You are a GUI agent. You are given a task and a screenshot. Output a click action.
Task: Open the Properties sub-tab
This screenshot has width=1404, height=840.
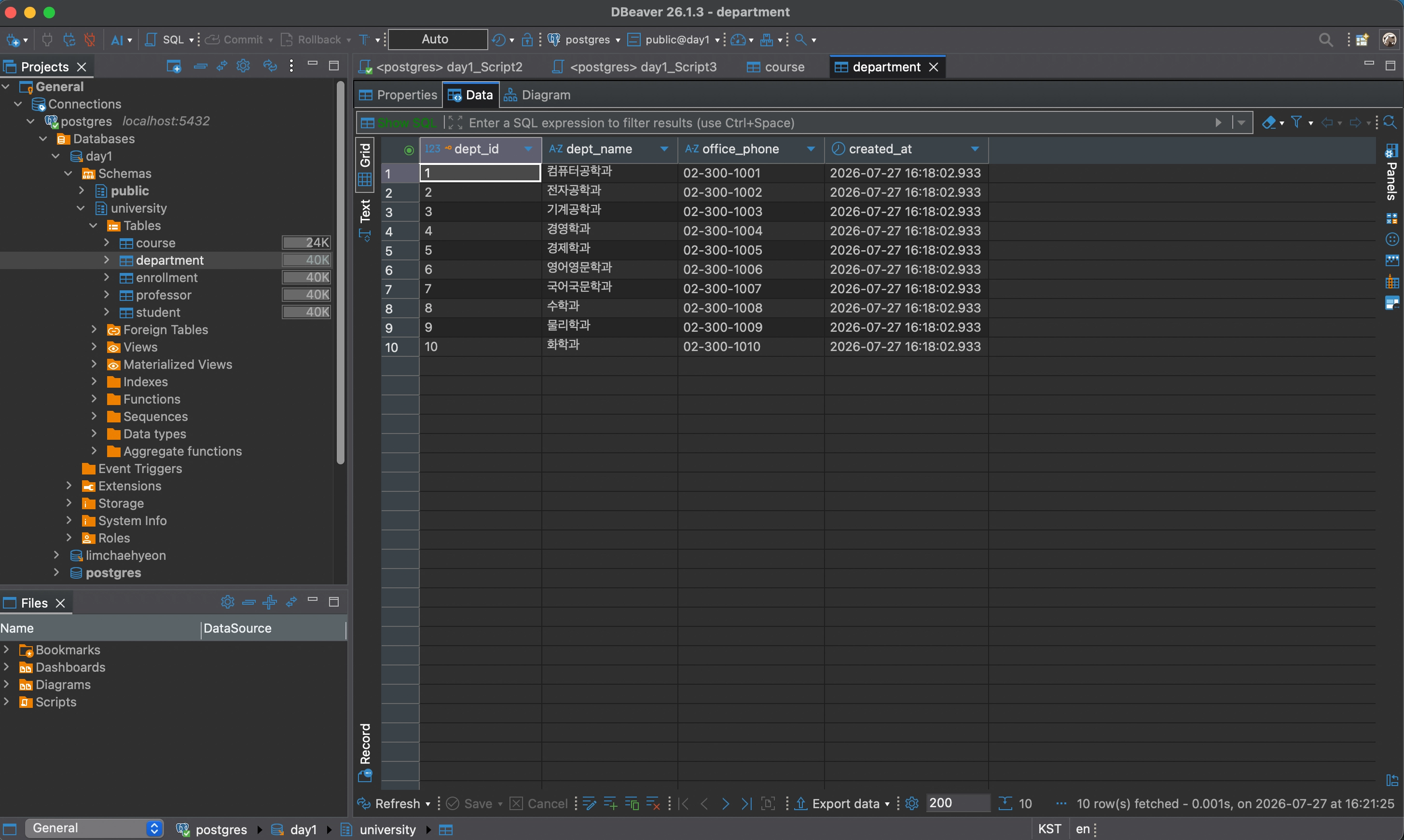(x=398, y=95)
